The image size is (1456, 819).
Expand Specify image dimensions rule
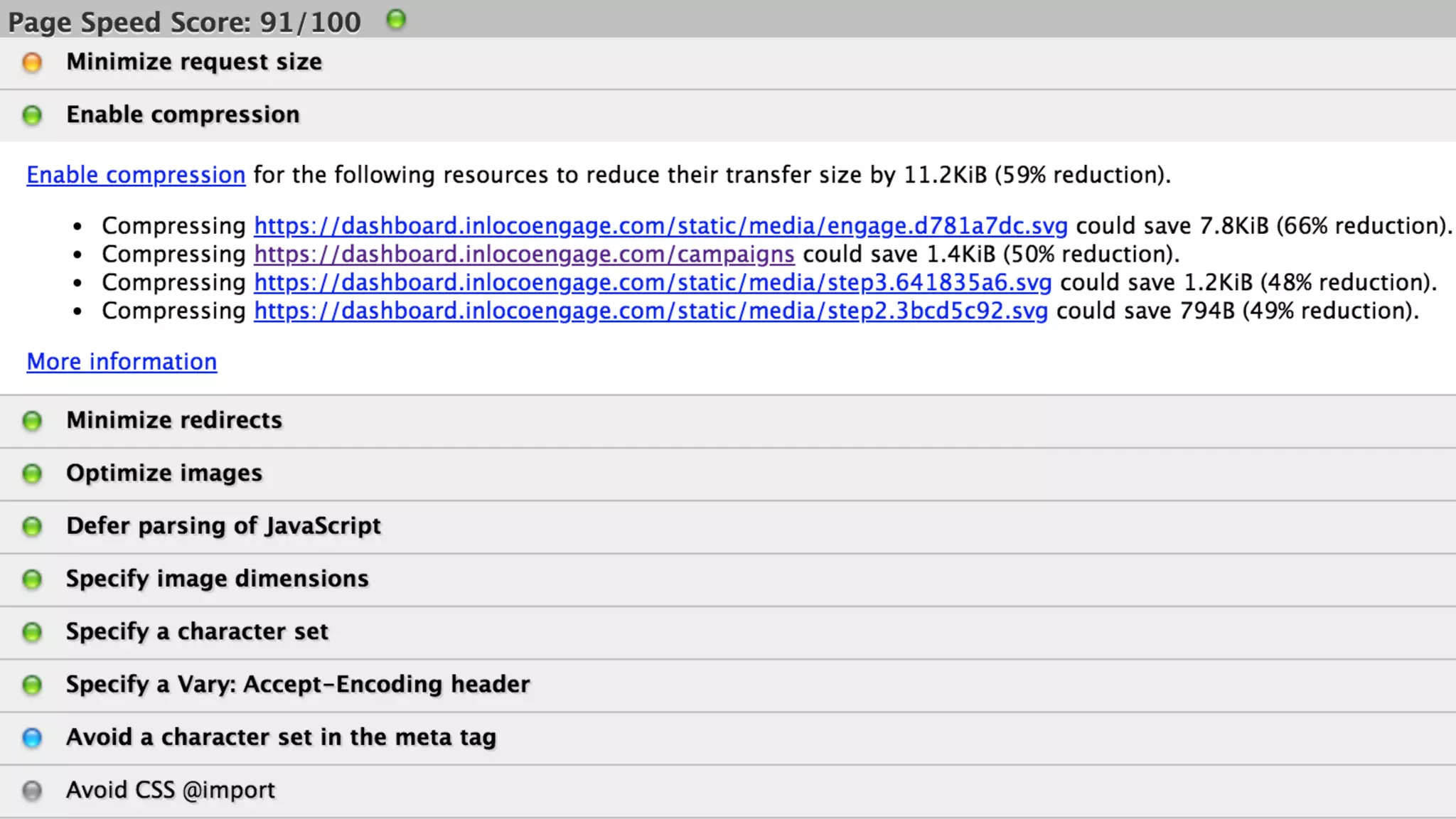coord(217,579)
